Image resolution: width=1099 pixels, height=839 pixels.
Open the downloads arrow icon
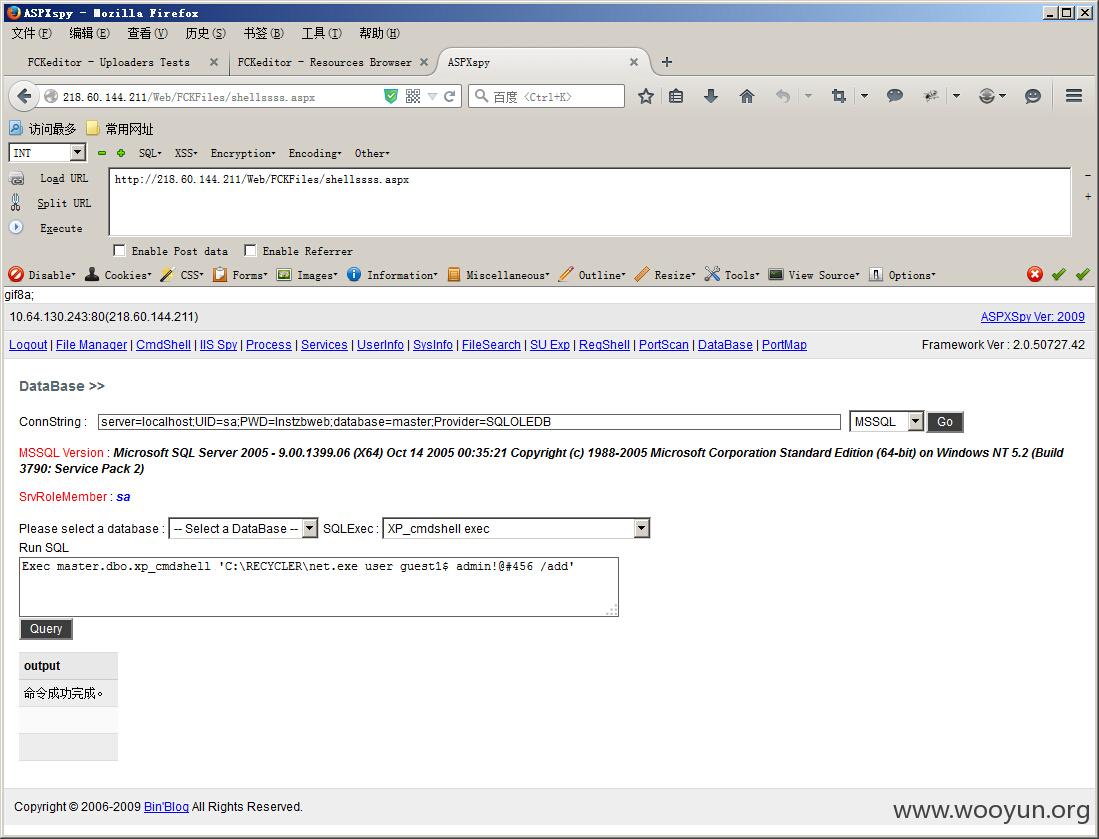click(x=711, y=96)
